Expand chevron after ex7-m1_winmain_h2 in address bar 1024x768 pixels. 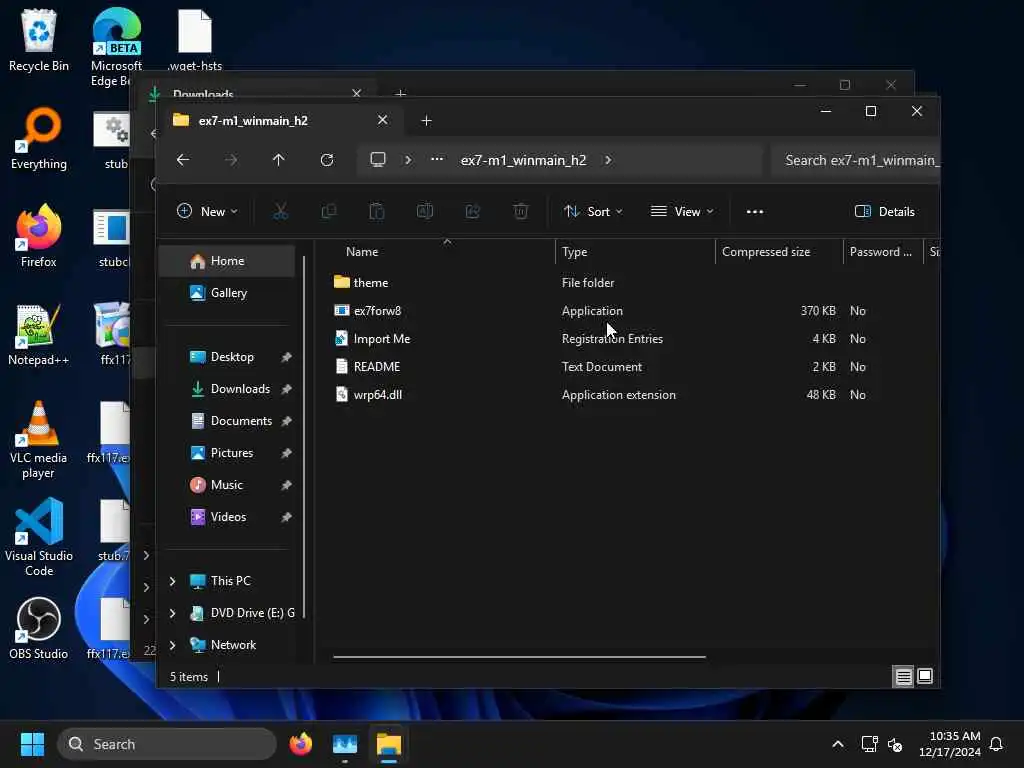pyautogui.click(x=608, y=160)
